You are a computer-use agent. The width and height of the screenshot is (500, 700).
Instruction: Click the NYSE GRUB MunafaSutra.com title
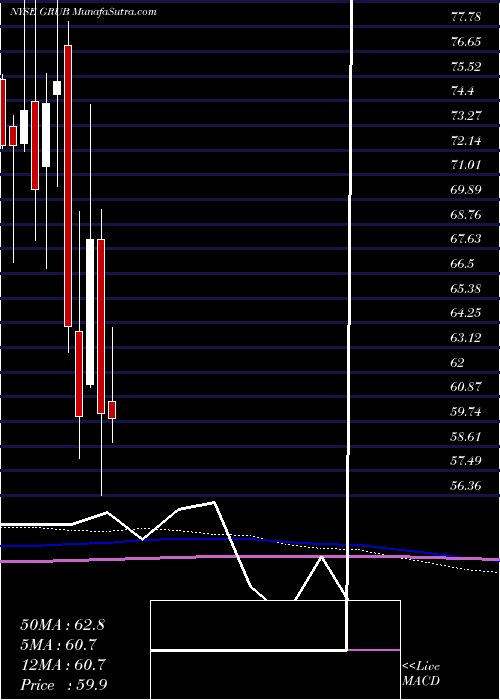[x=83, y=12]
